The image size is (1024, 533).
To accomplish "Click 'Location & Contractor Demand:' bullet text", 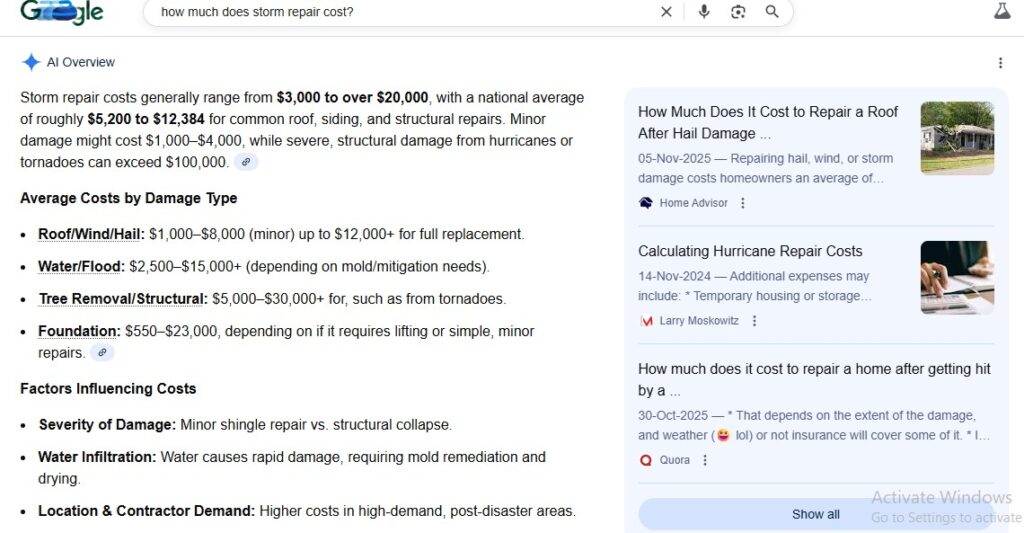I will click(x=146, y=511).
